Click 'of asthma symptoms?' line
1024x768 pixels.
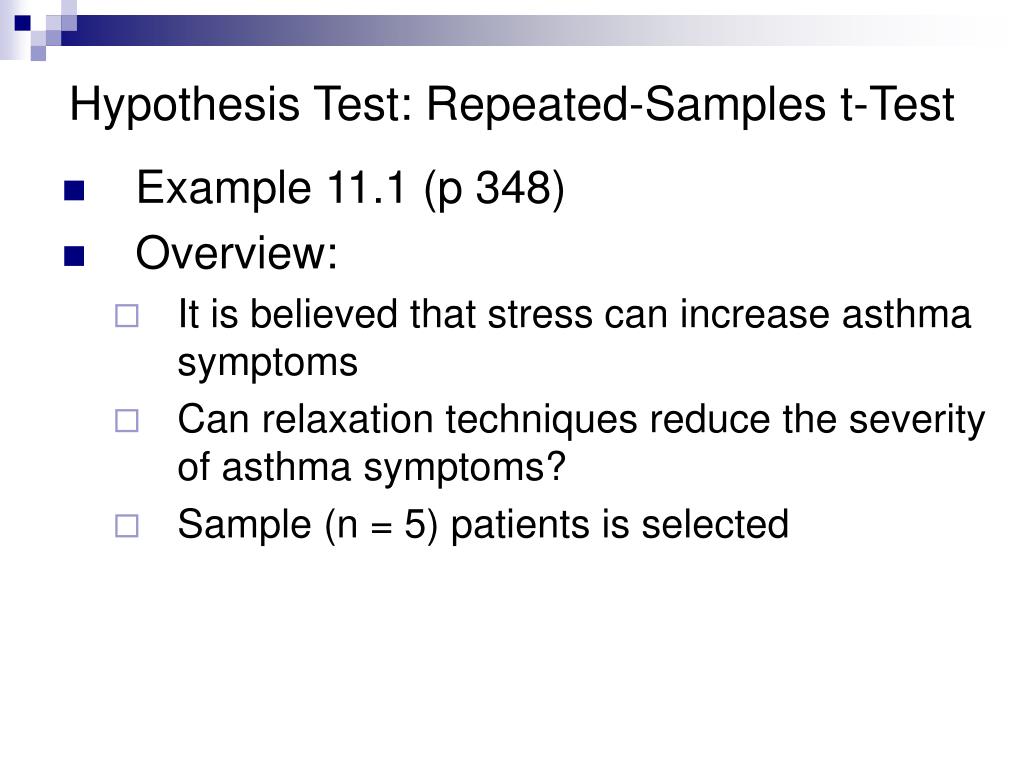click(x=372, y=470)
